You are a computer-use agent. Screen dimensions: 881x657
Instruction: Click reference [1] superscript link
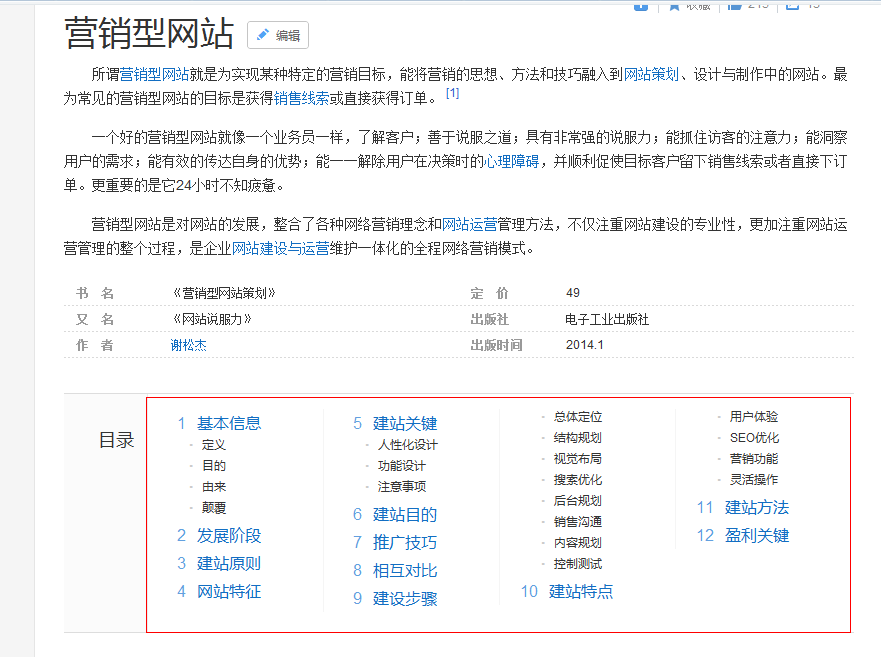(x=452, y=92)
